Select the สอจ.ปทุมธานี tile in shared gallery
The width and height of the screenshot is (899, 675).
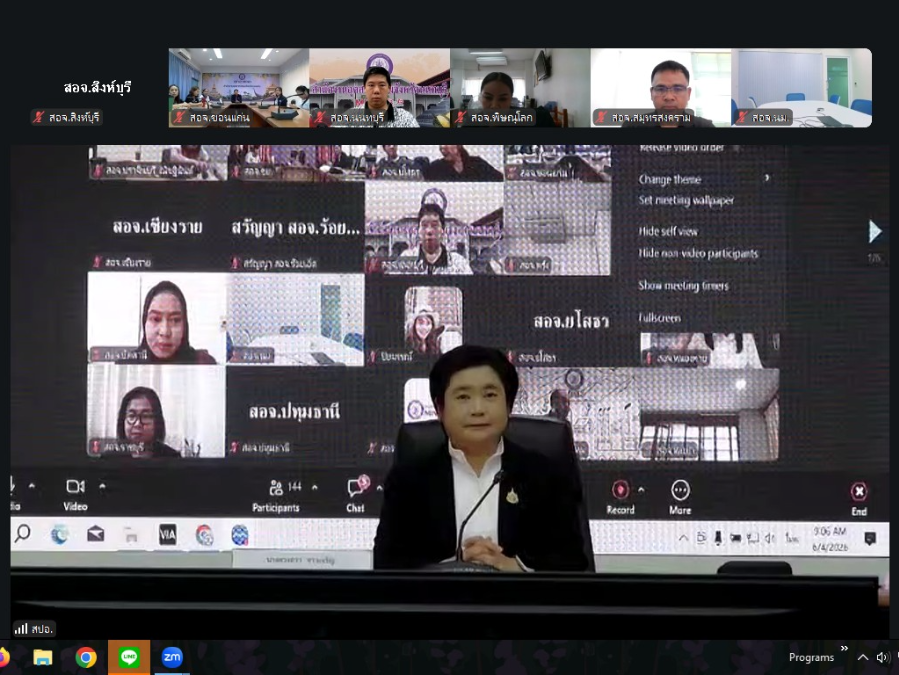[295, 412]
